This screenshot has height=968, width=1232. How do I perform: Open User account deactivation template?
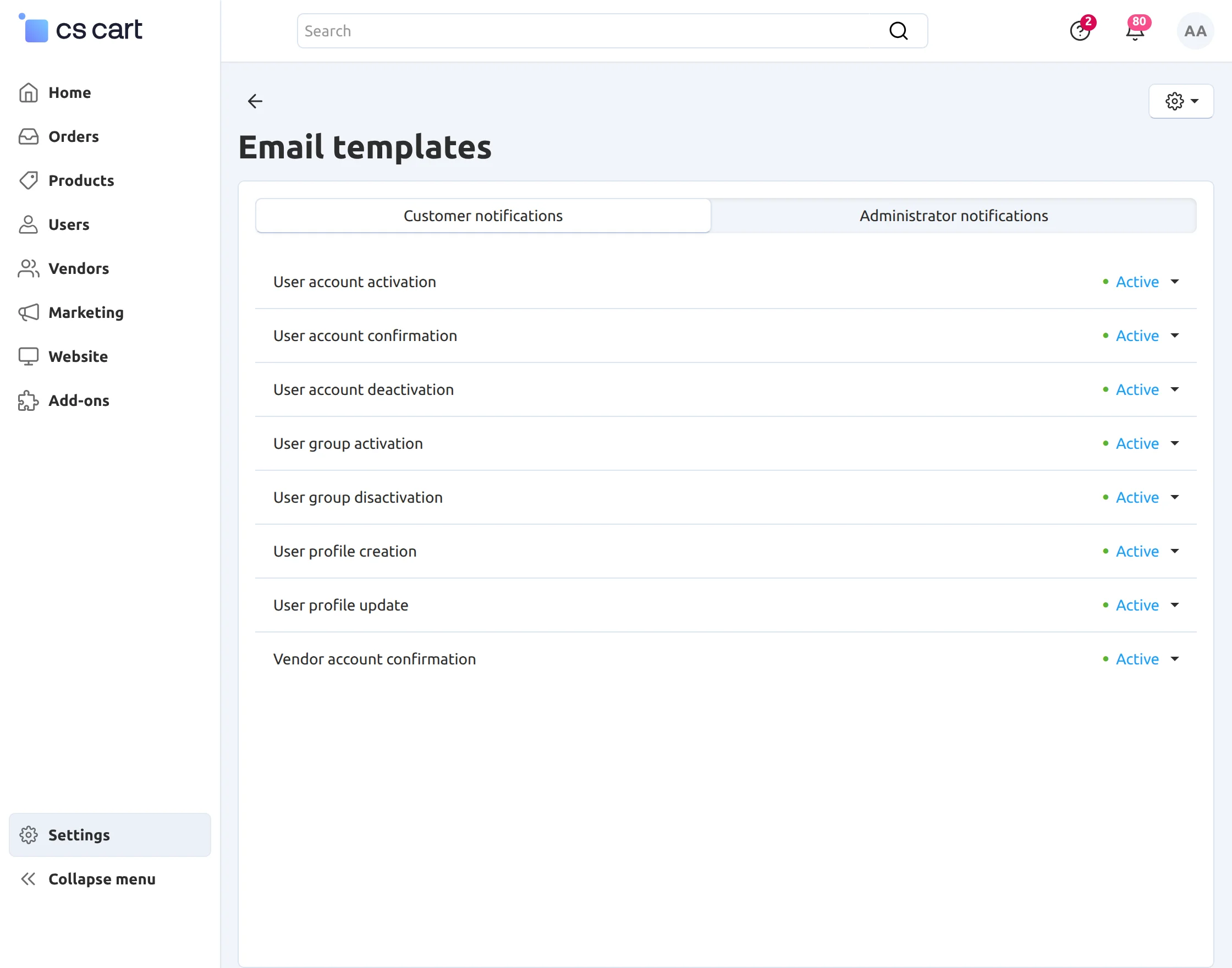tap(363, 389)
